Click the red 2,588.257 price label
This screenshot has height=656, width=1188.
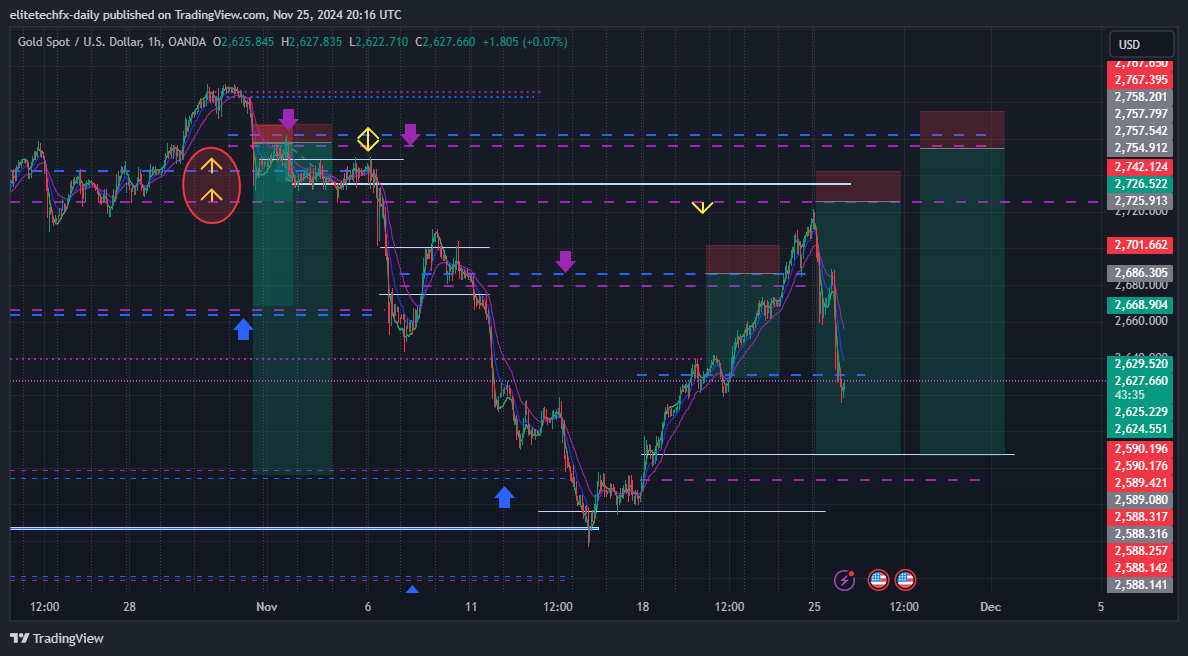tap(1140, 551)
